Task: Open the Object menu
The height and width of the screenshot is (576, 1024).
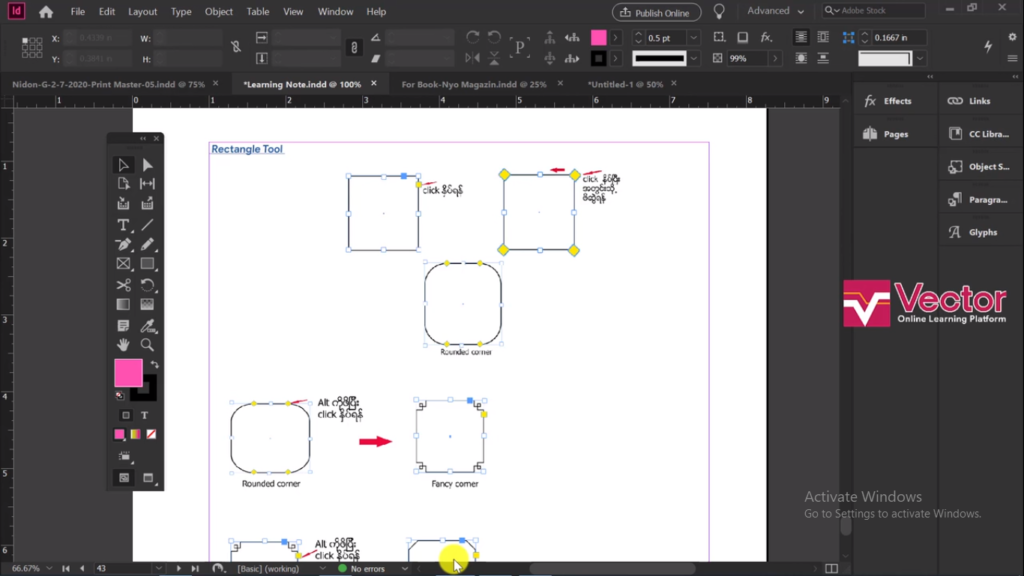Action: (219, 12)
